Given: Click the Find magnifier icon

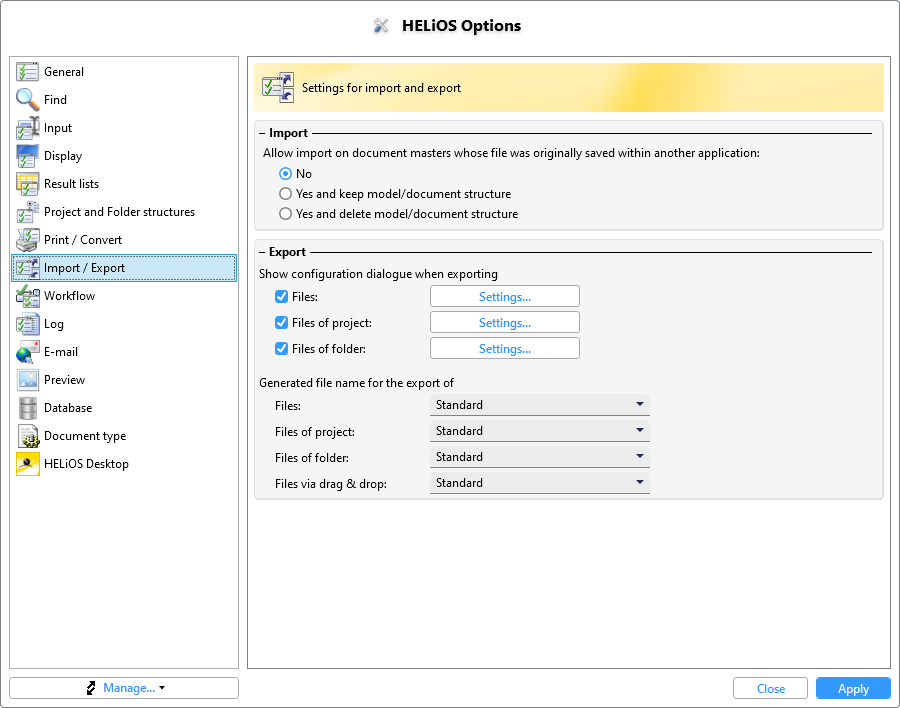Looking at the screenshot, I should click(27, 100).
